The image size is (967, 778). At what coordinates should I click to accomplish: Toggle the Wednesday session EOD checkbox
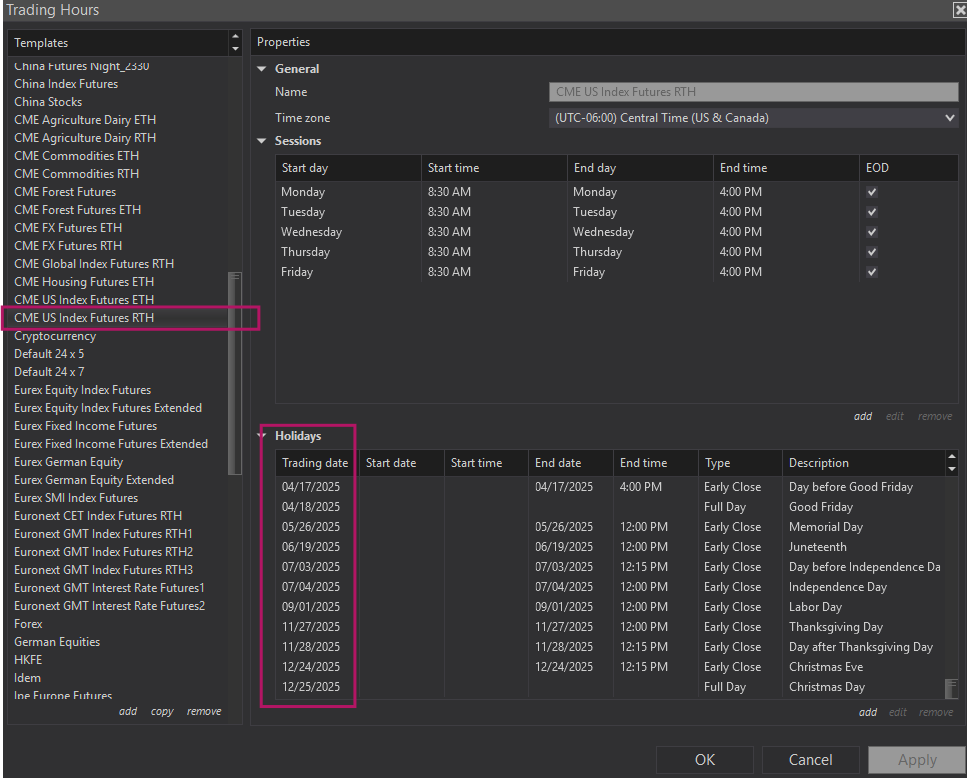pos(872,232)
